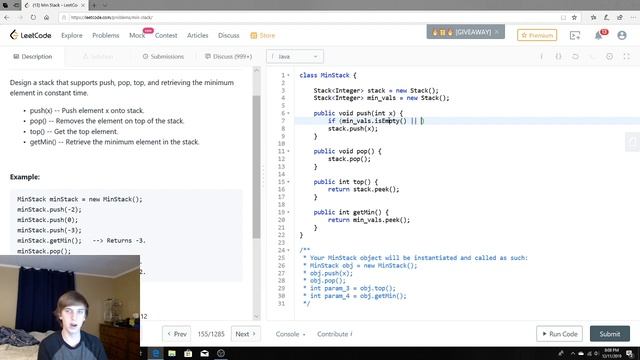Open the Explore menu item
Viewport: 640px width, 360px height.
click(72, 36)
